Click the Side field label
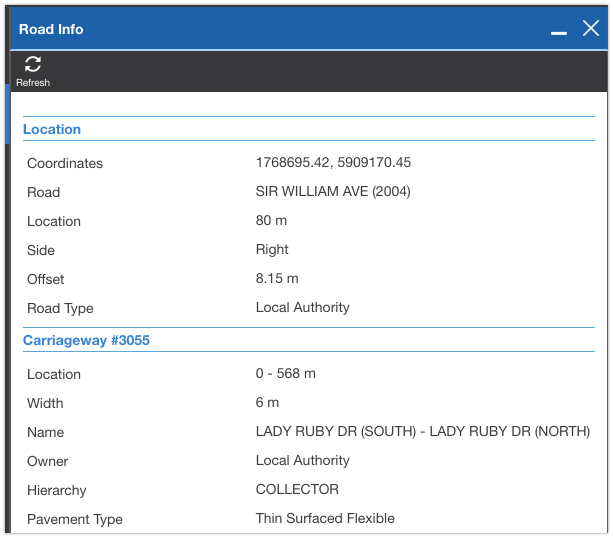The height and width of the screenshot is (538, 613). click(41, 250)
